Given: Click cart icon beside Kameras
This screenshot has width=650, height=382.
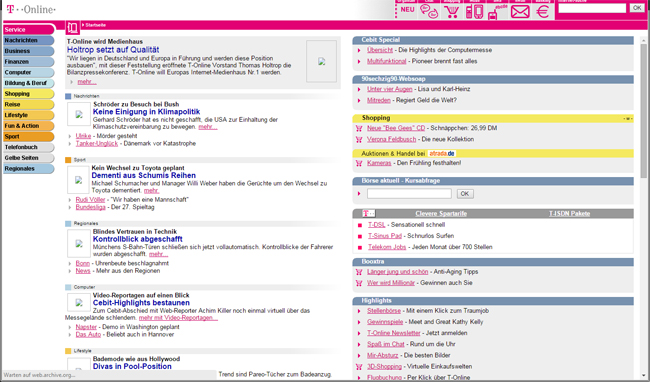Looking at the screenshot, I should [x=359, y=163].
